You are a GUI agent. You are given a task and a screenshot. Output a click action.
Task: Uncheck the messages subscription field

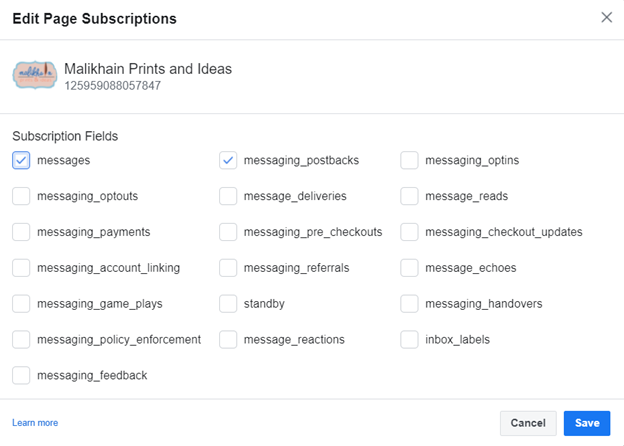point(21,160)
